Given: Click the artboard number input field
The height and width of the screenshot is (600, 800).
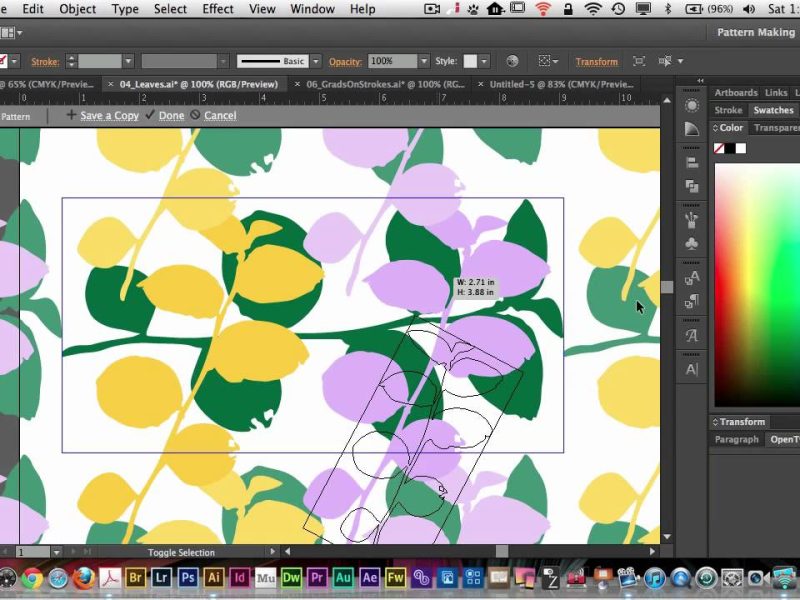Looking at the screenshot, I should point(33,552).
